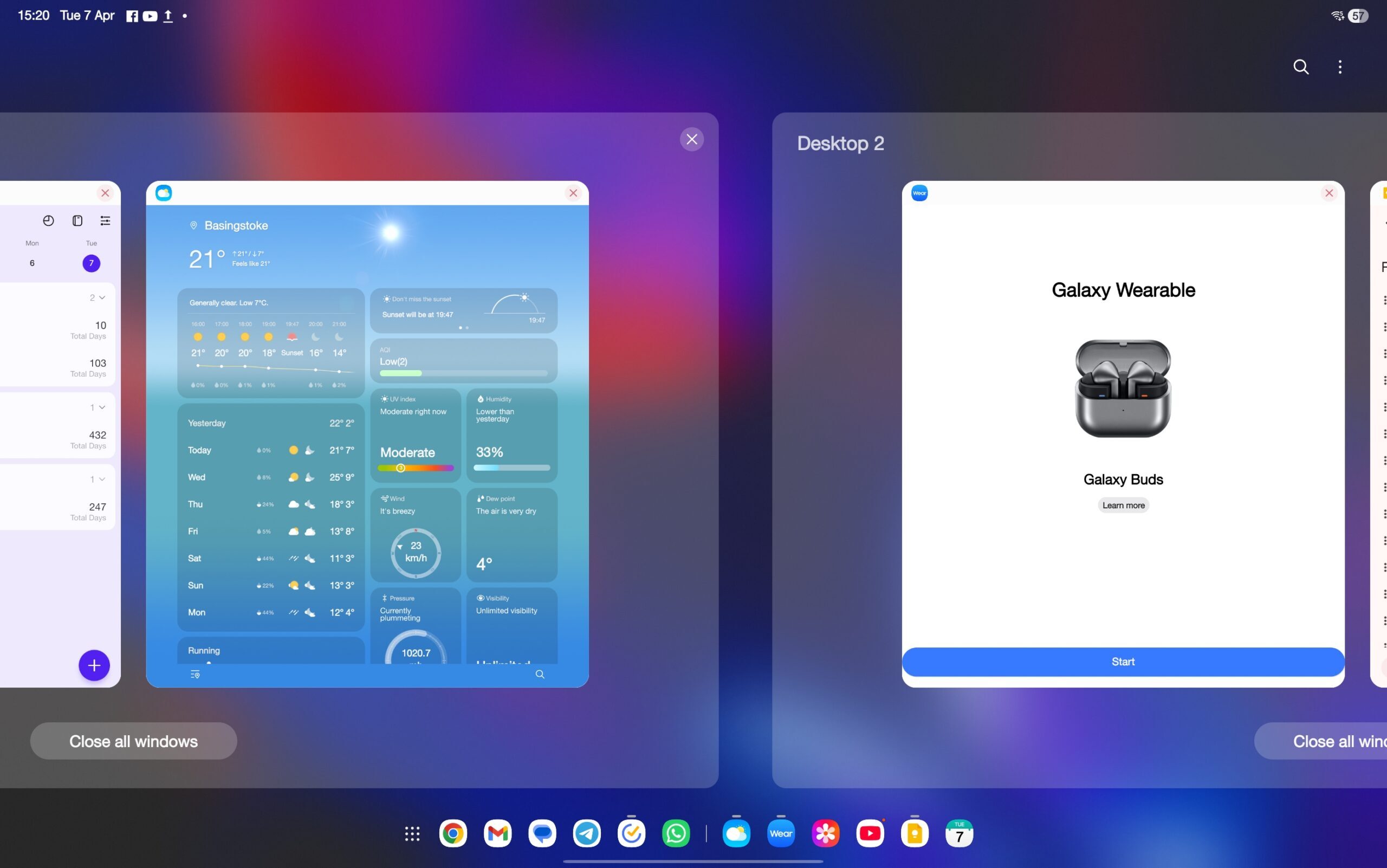The image size is (1387, 868).
Task: Tap the search icon in the weather app
Action: click(x=539, y=673)
